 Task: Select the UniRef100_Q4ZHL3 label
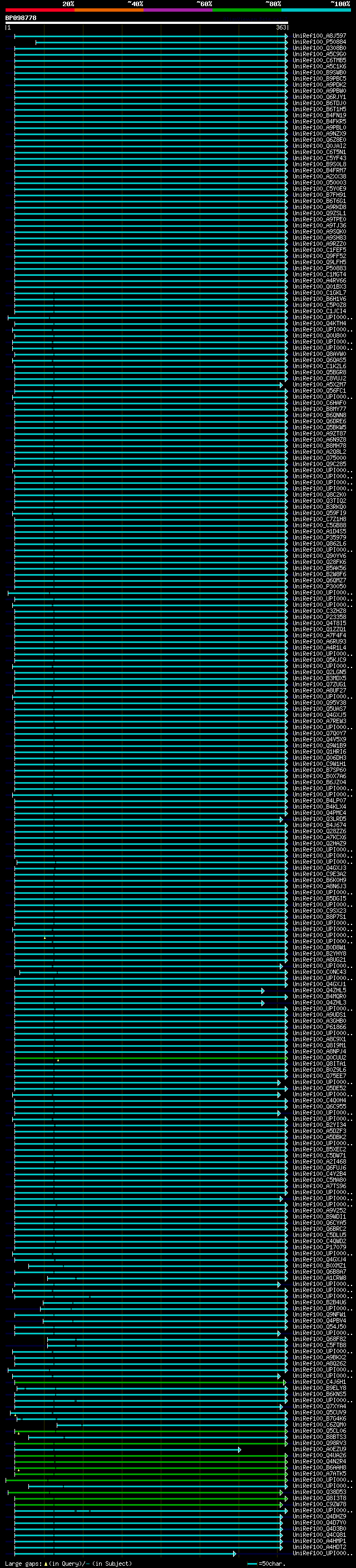coord(319,1002)
